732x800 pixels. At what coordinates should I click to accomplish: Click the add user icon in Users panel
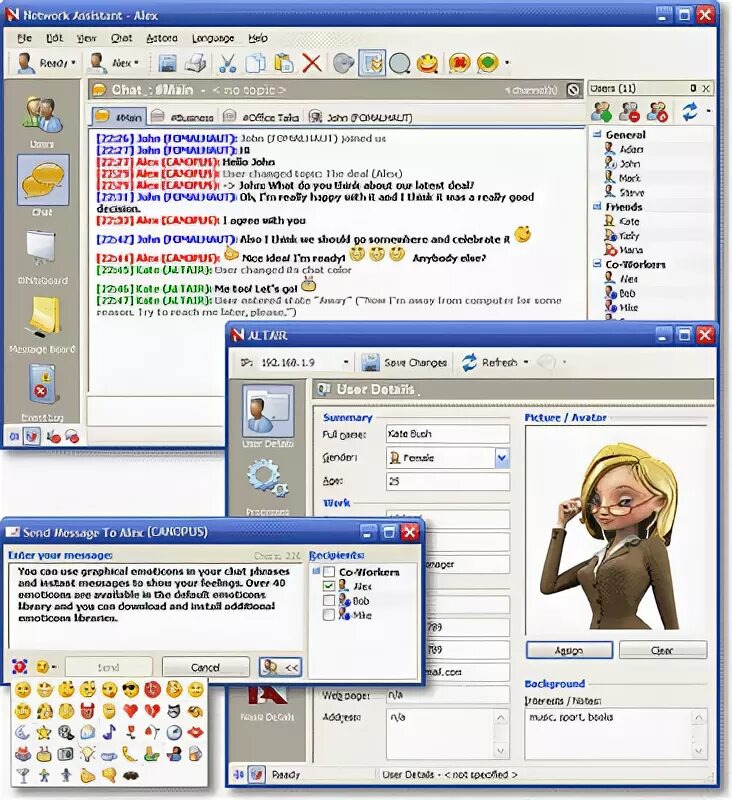tap(601, 111)
